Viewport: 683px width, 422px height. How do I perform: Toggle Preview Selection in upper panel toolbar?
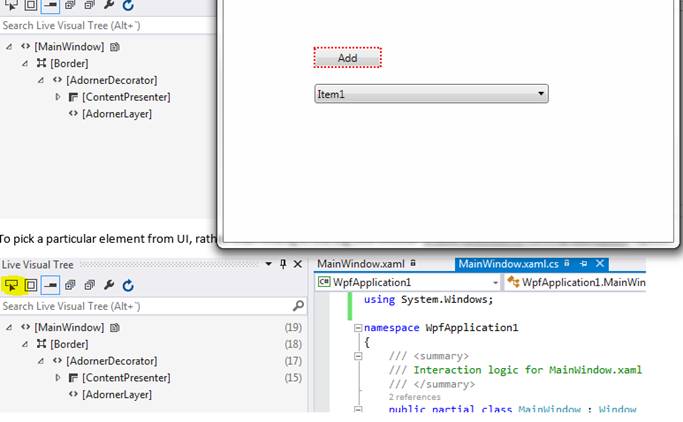(50, 5)
